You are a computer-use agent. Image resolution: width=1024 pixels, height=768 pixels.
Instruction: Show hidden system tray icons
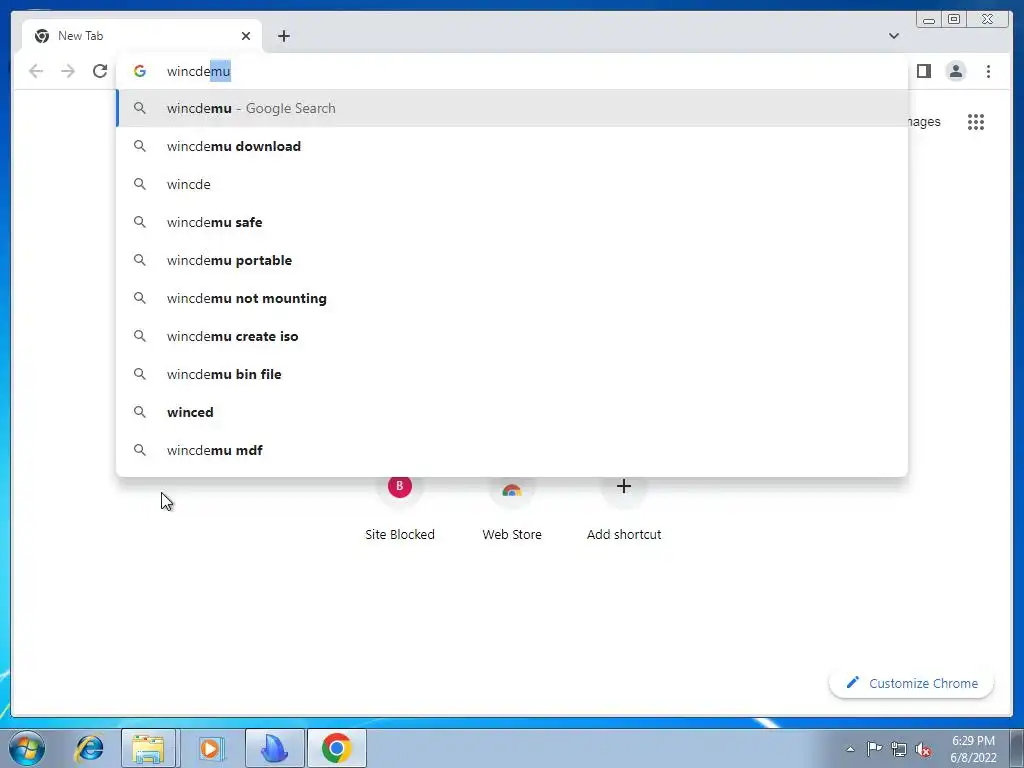(x=850, y=749)
